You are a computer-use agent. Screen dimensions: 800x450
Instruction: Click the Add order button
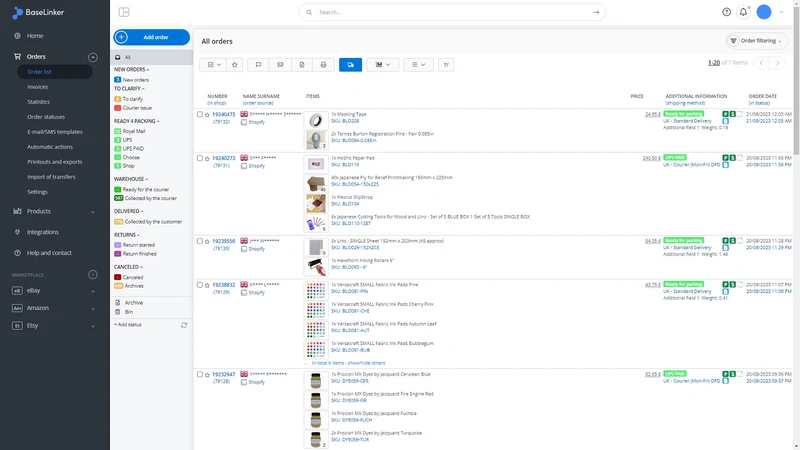(152, 37)
